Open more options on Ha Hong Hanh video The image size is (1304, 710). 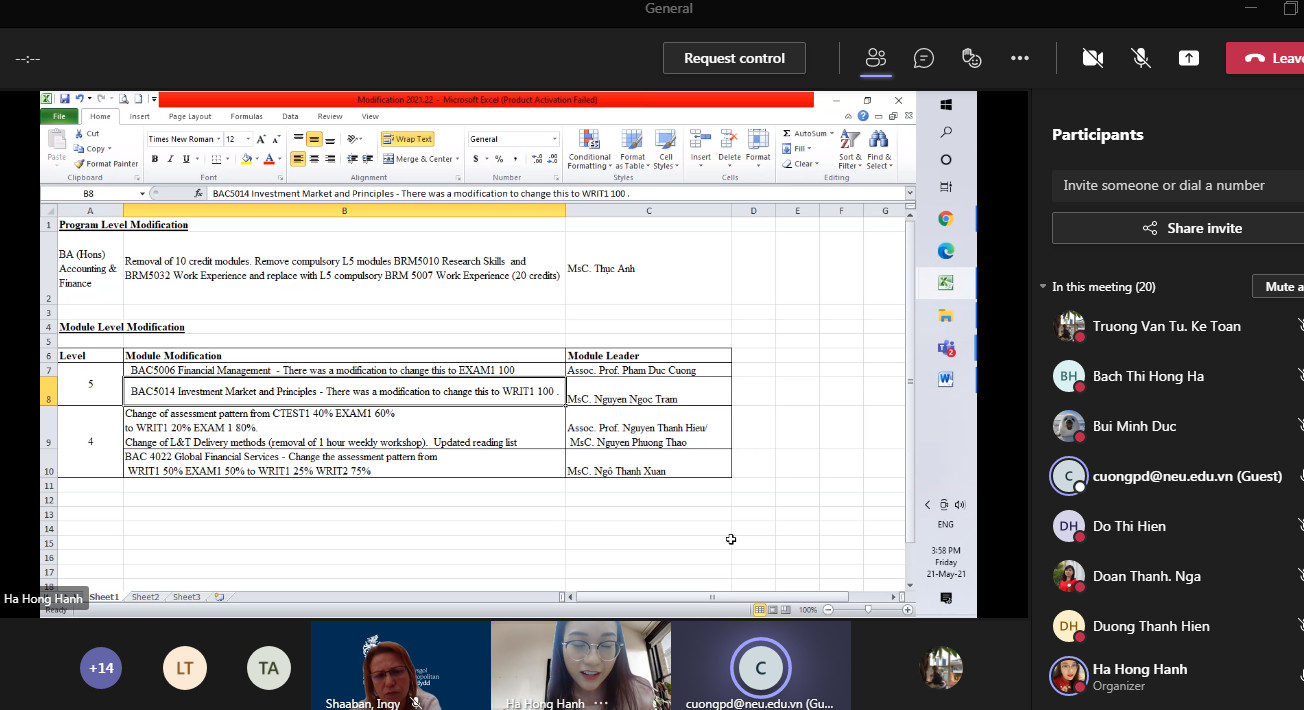tap(601, 703)
